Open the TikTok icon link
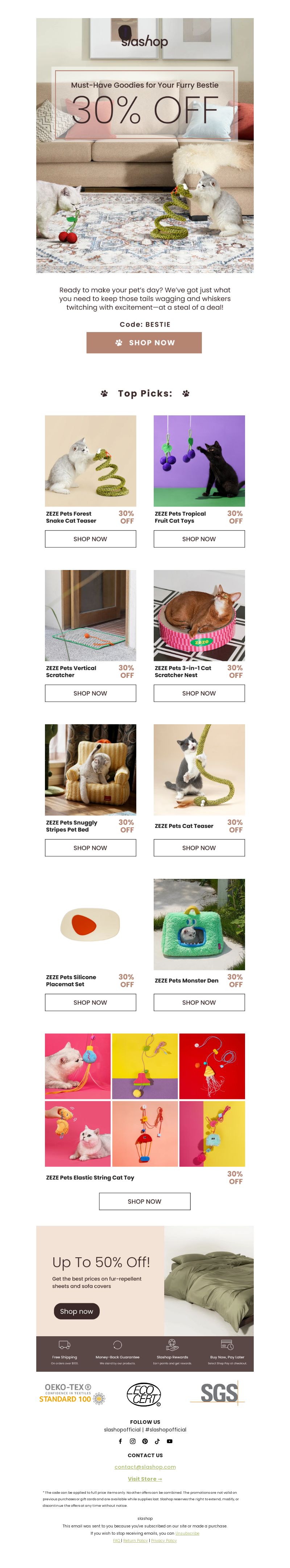The height and width of the screenshot is (1568, 290). click(157, 1441)
